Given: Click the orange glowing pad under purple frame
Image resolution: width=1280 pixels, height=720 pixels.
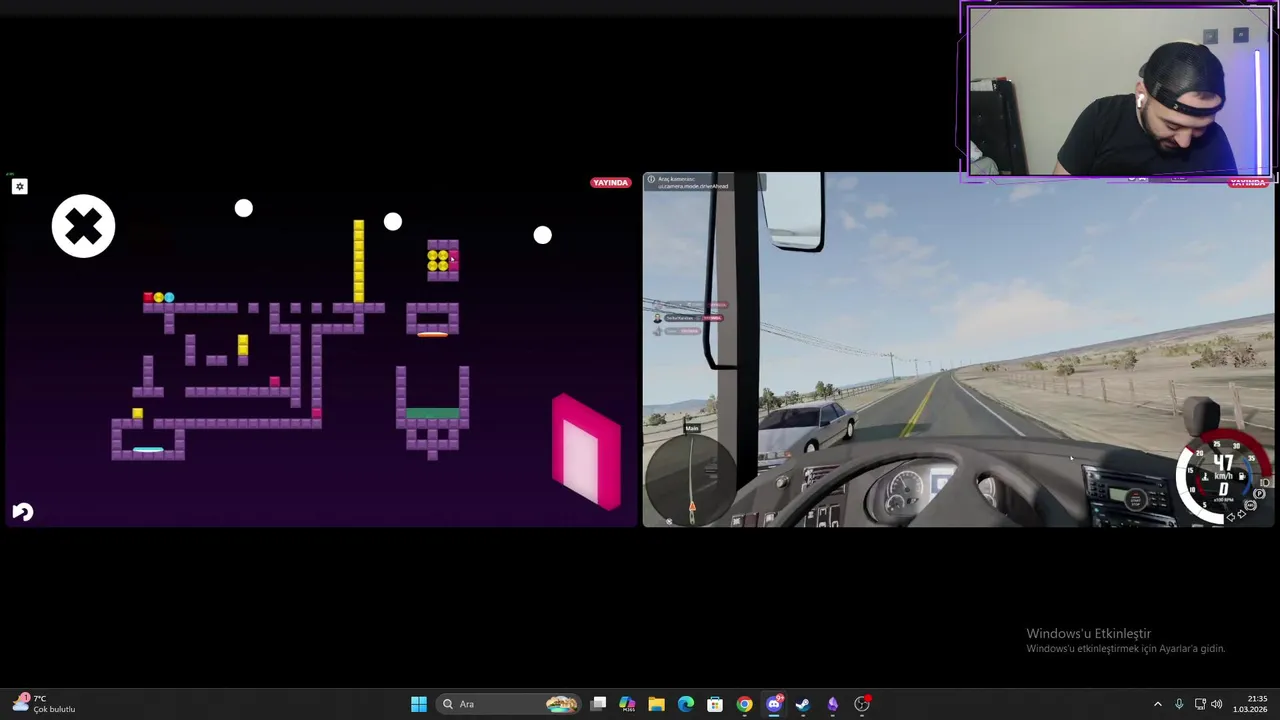Looking at the screenshot, I should pyautogui.click(x=432, y=334).
